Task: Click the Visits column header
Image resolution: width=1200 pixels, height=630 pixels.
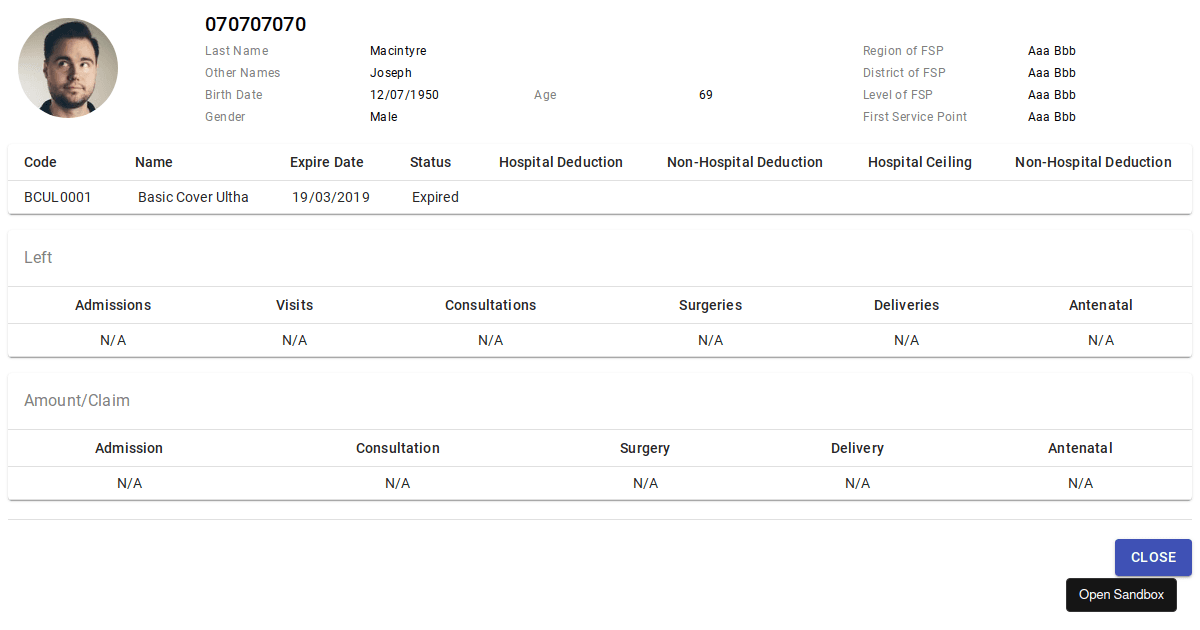Action: pos(294,305)
